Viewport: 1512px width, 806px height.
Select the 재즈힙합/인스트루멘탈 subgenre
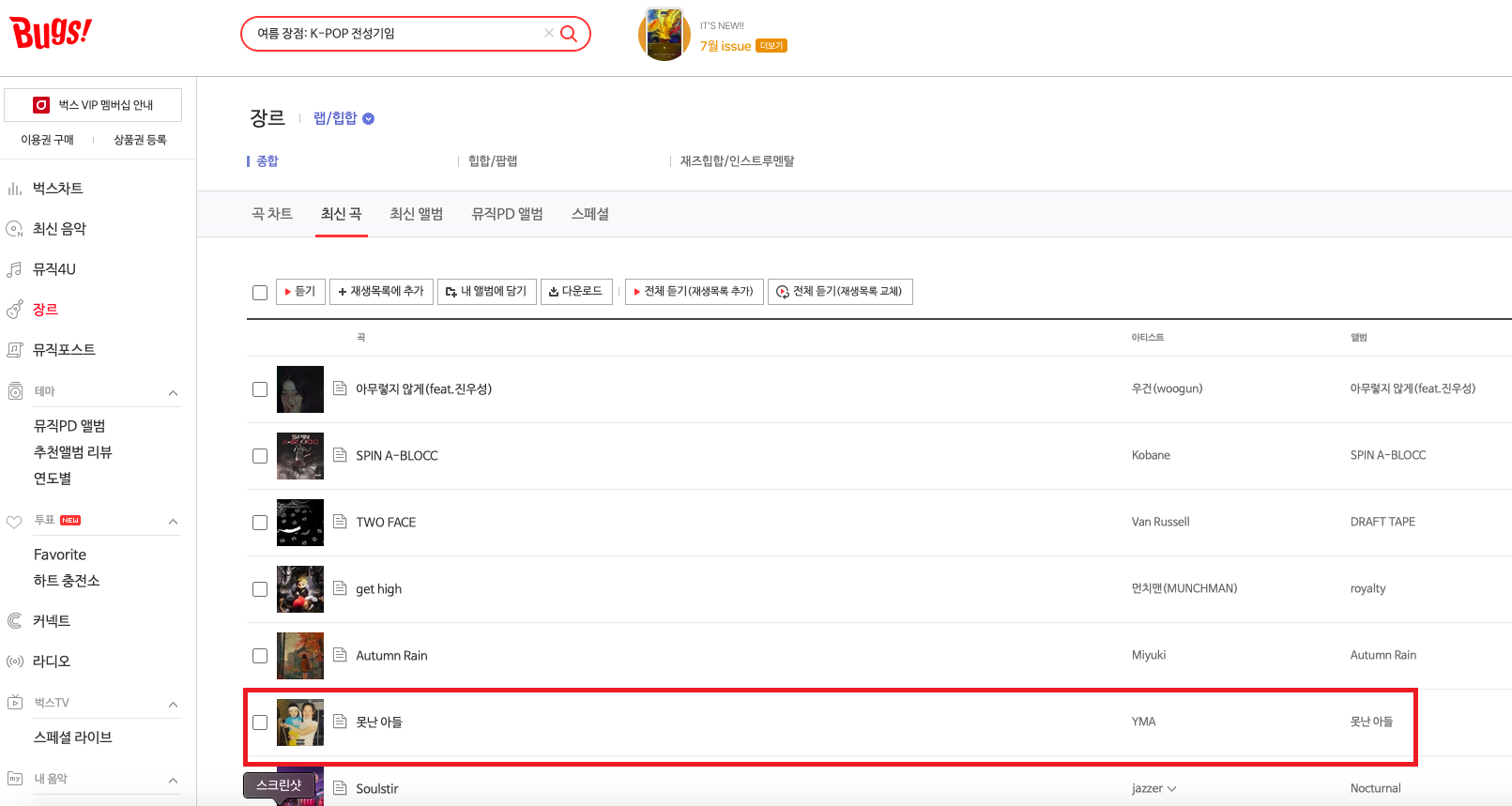click(x=738, y=161)
